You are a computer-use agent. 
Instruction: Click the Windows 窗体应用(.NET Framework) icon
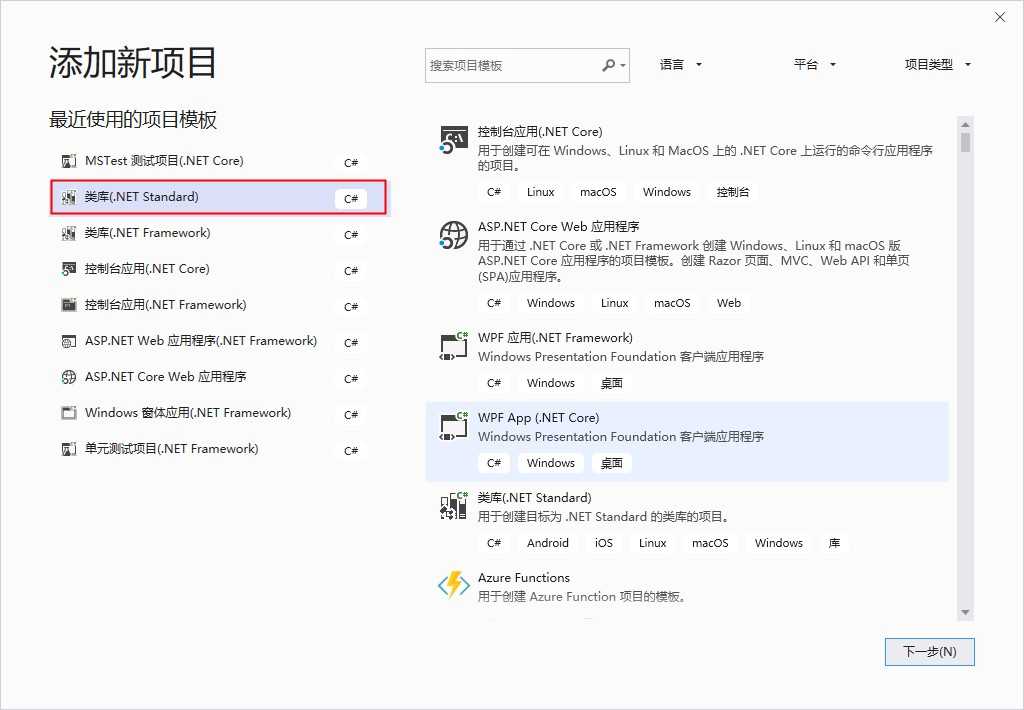[x=69, y=413]
